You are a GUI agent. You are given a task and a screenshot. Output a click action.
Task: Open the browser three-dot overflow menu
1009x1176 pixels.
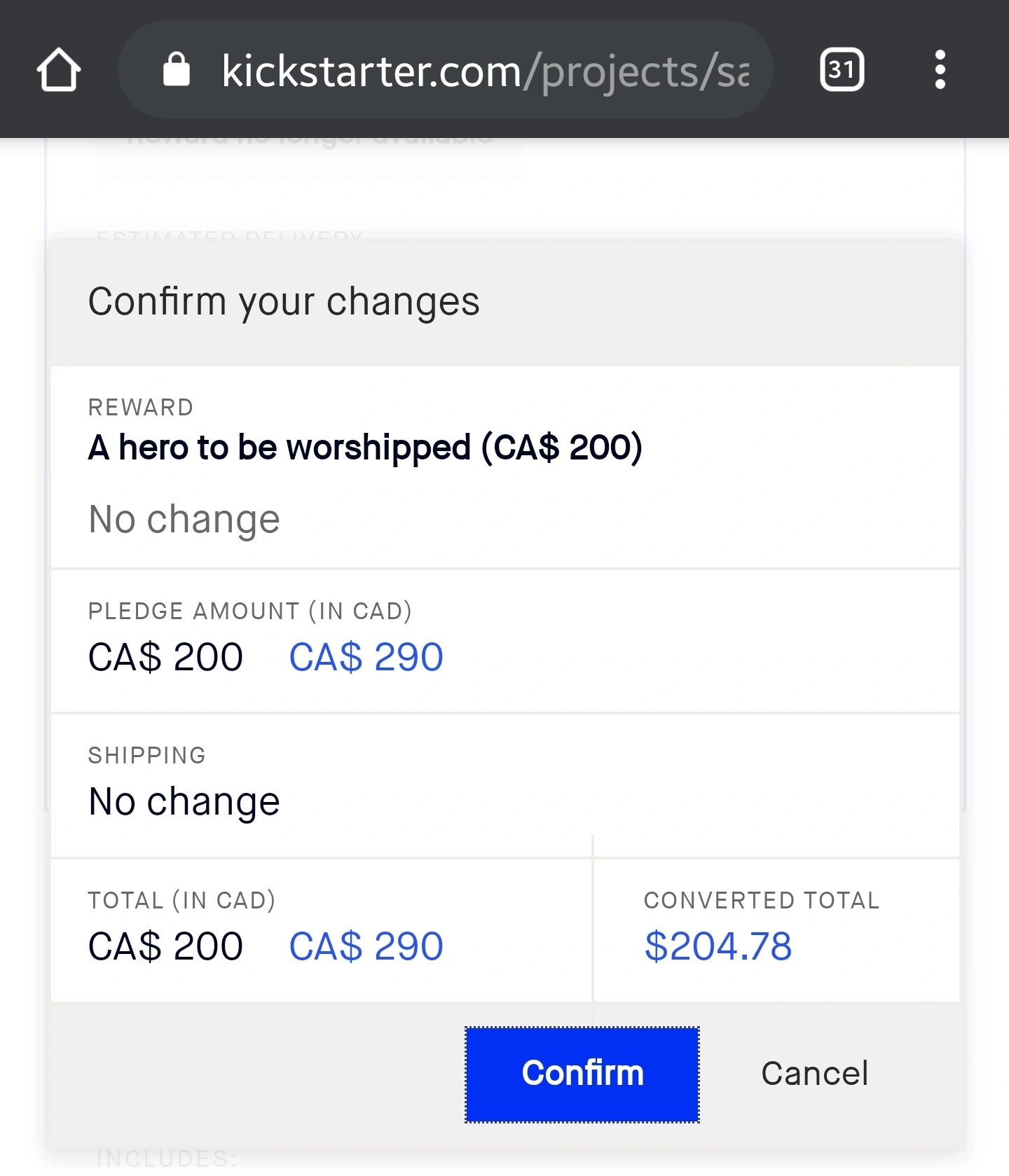coord(940,70)
